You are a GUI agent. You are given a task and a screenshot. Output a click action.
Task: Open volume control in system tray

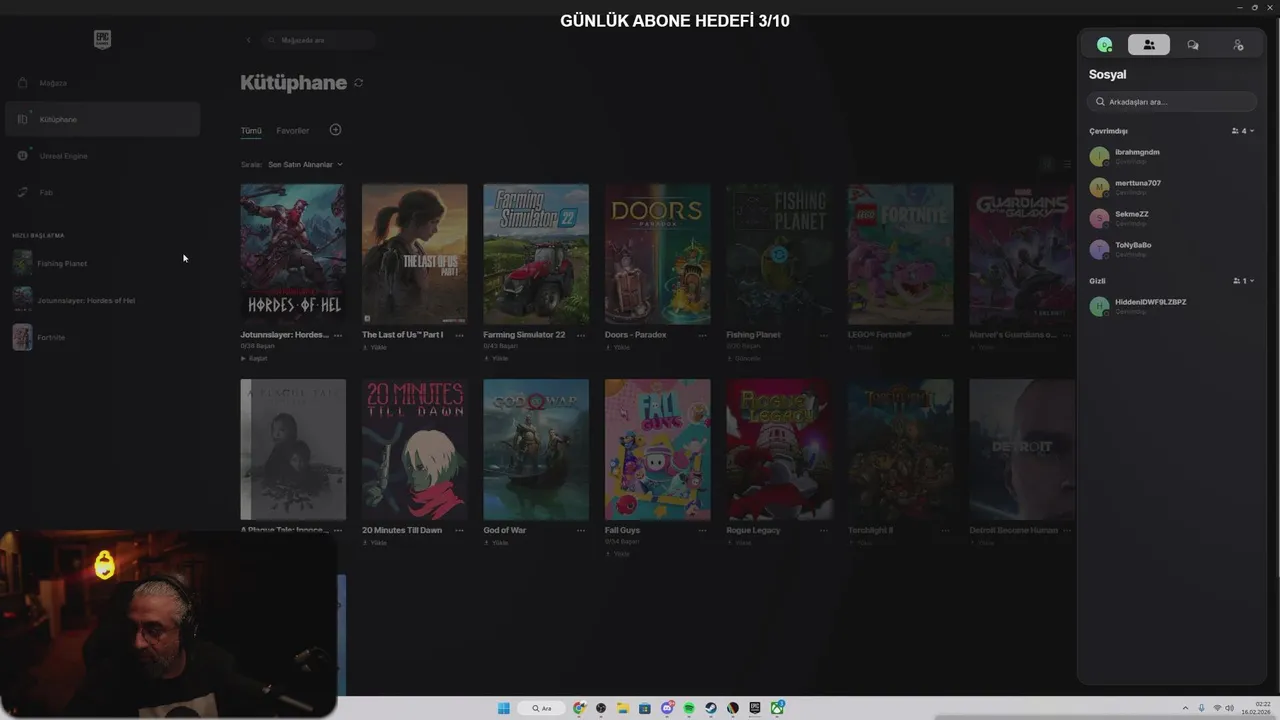coord(1229,708)
